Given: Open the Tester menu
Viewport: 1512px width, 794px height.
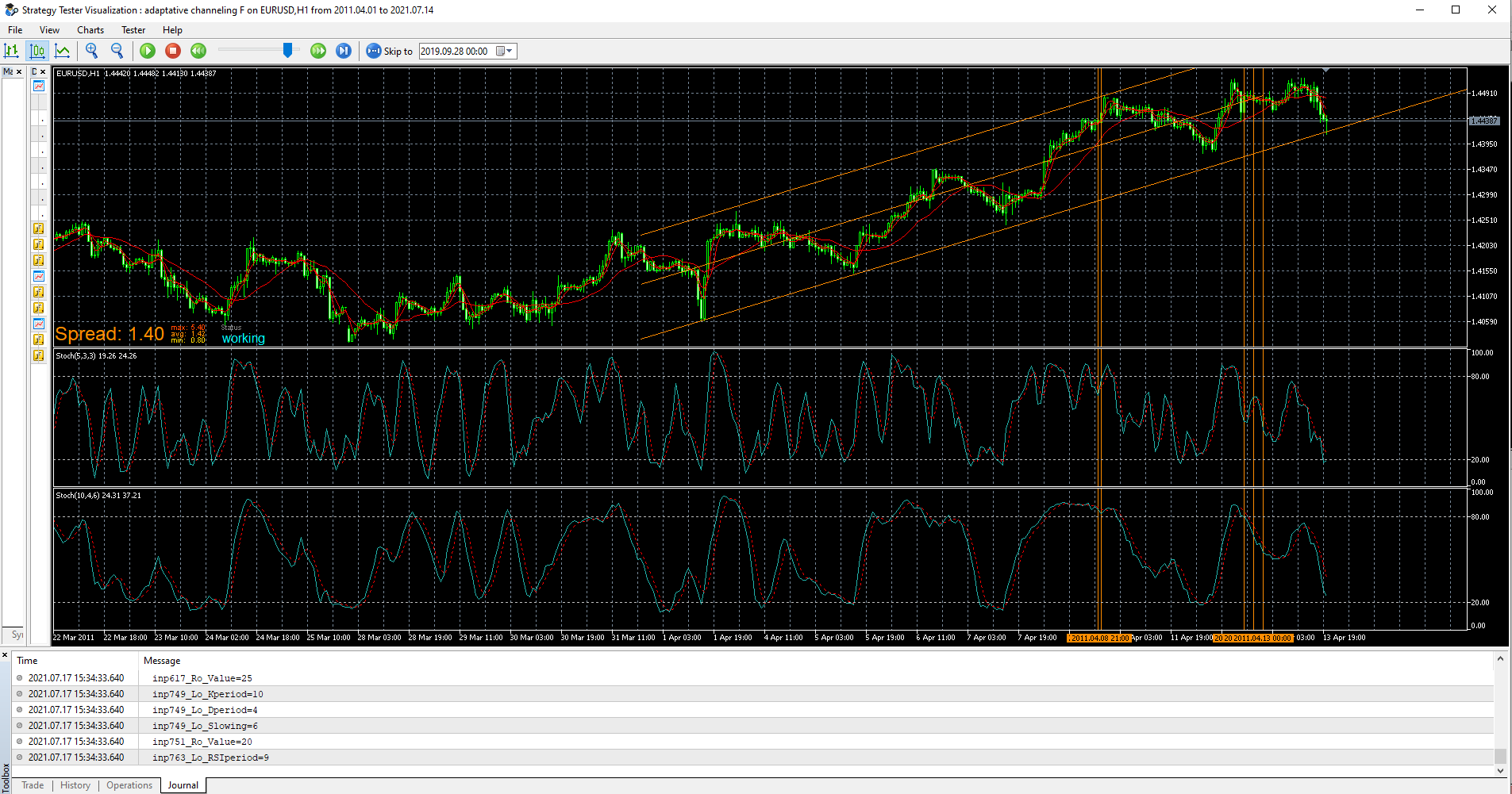Looking at the screenshot, I should tap(133, 30).
